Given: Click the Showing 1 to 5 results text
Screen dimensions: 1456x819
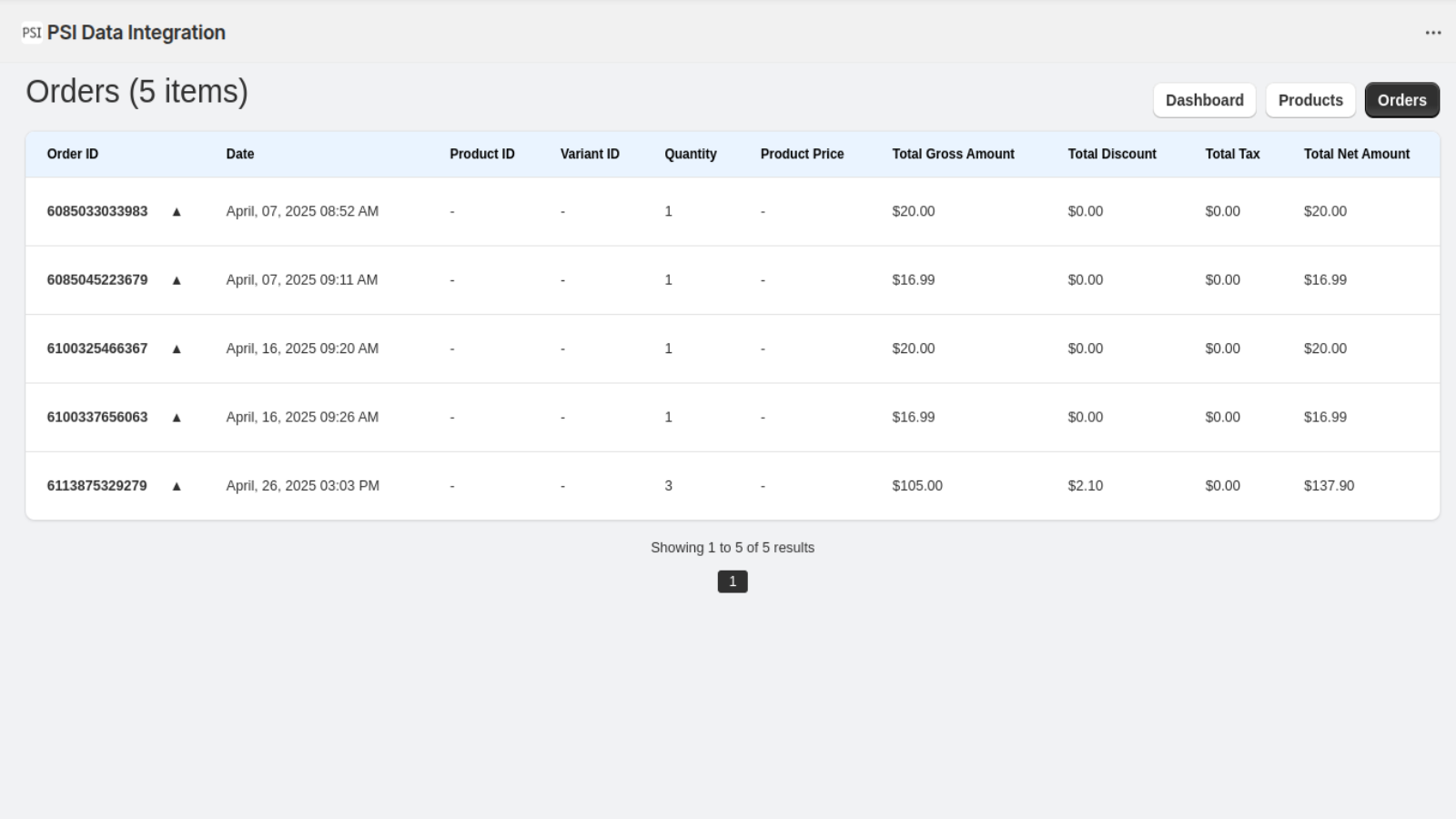Looking at the screenshot, I should click(x=733, y=548).
